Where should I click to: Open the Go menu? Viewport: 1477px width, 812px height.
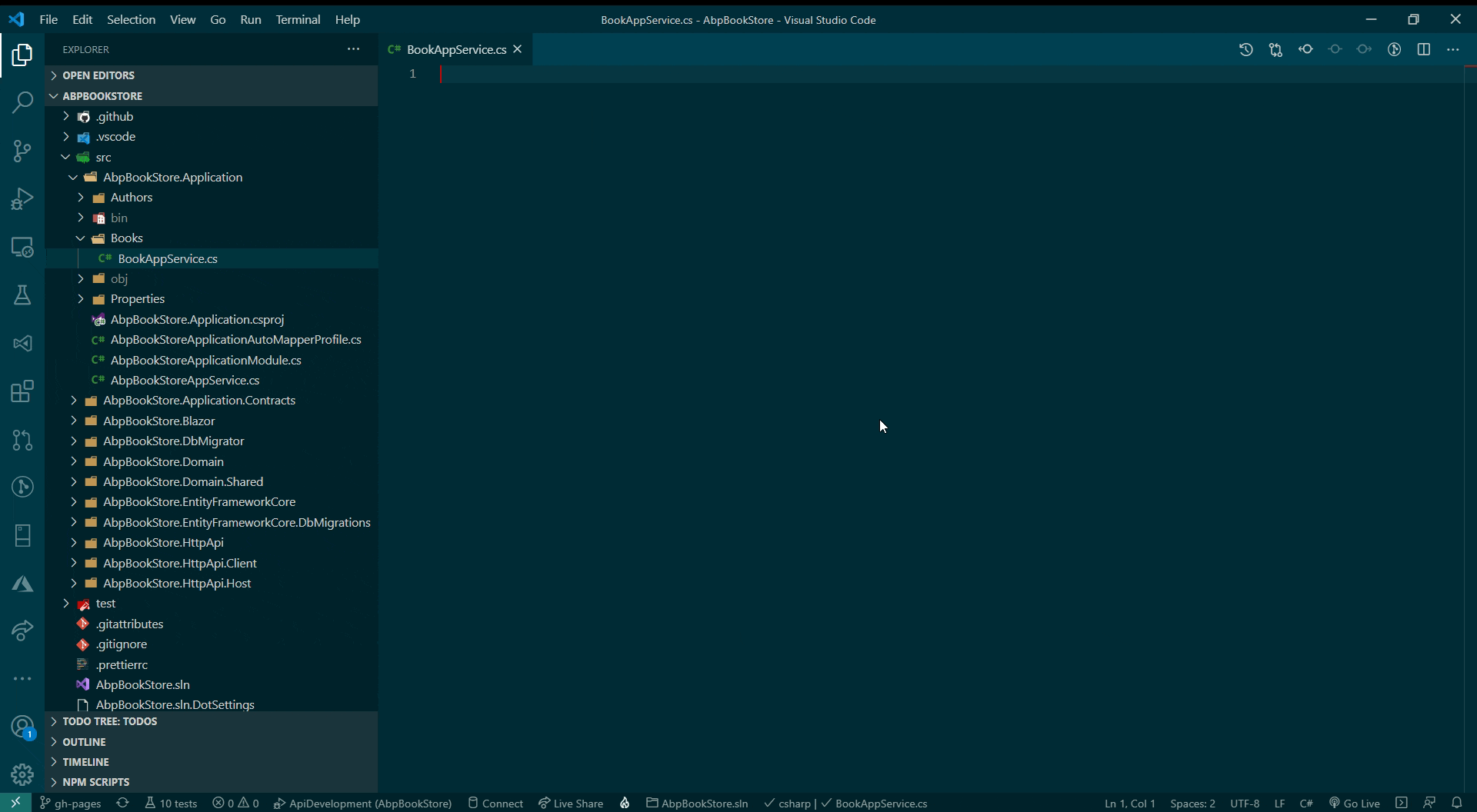coord(218,19)
